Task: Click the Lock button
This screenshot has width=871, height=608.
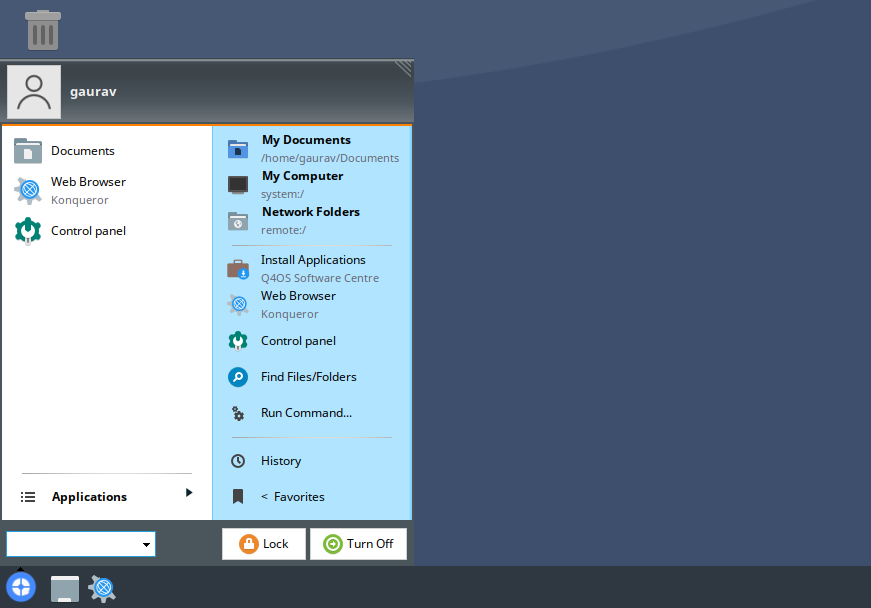Action: click(264, 544)
